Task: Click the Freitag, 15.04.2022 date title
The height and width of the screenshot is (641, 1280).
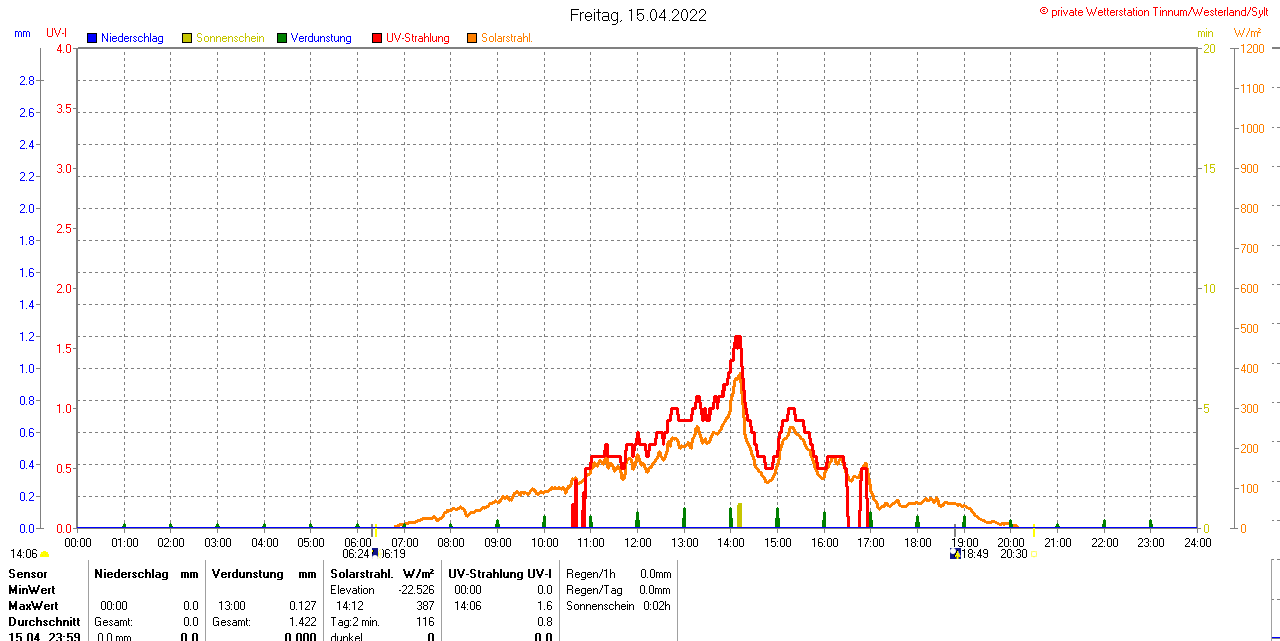Action: tap(638, 15)
